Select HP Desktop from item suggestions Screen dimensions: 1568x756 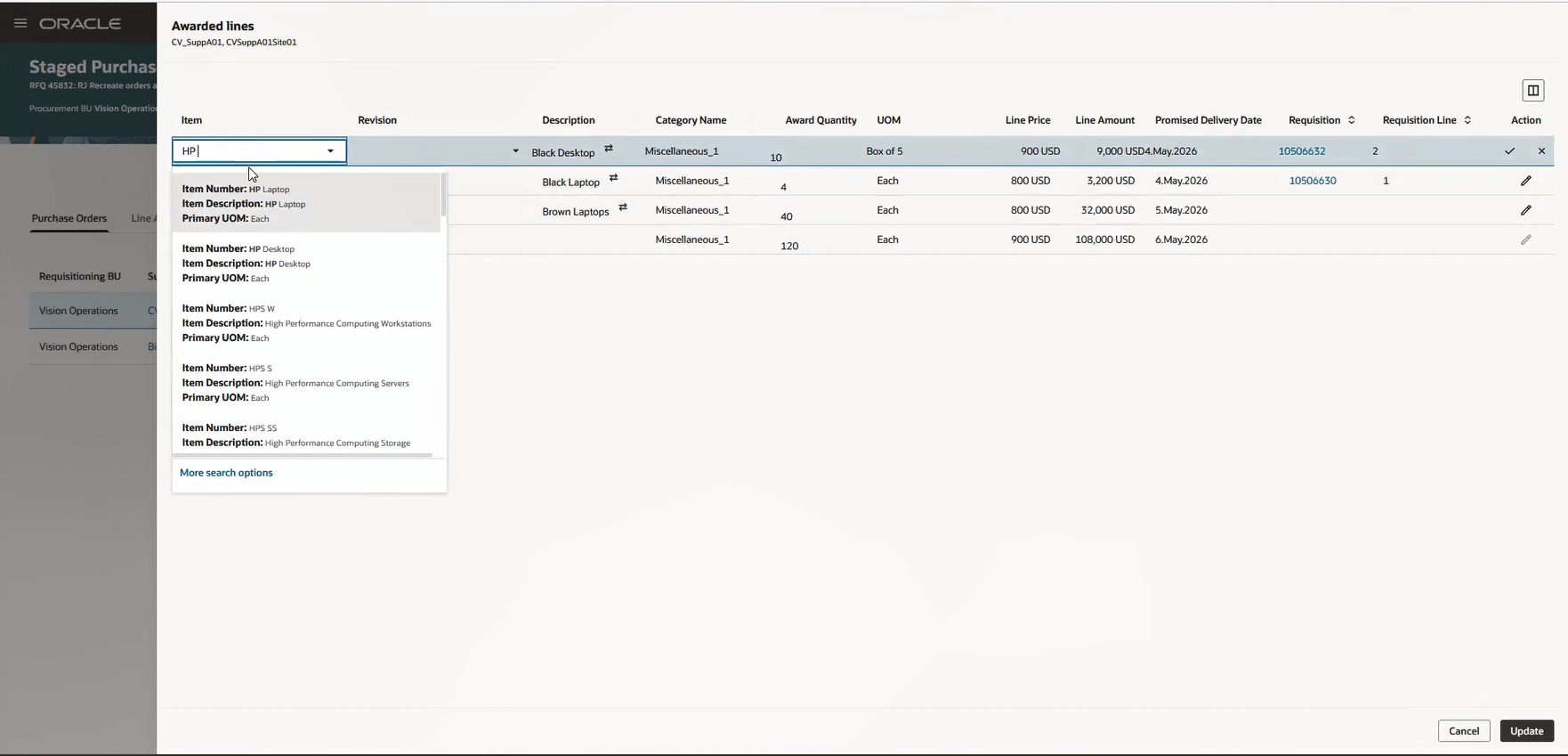tap(306, 263)
